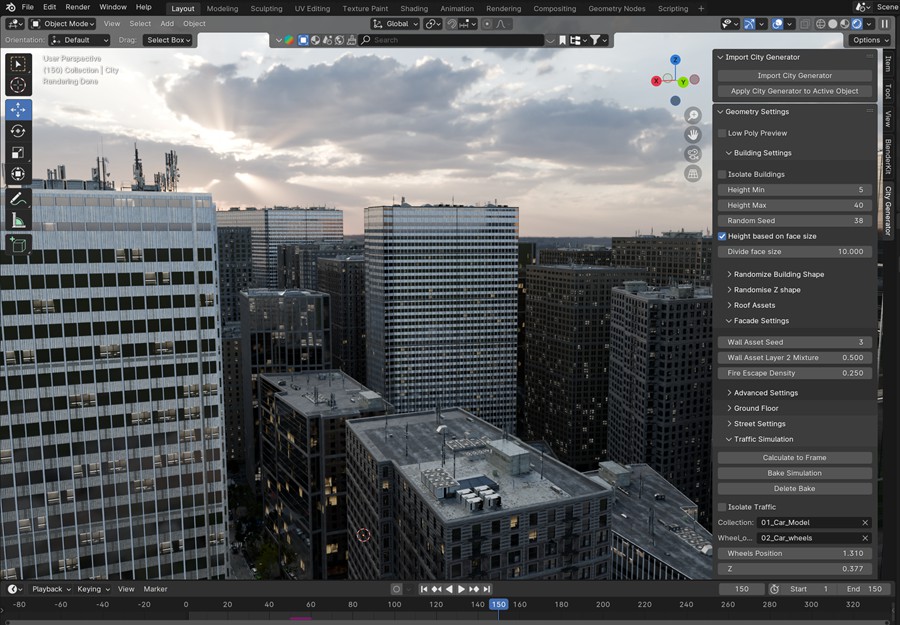The height and width of the screenshot is (625, 900).
Task: Switch to the Shading workspace tab
Action: (x=414, y=8)
